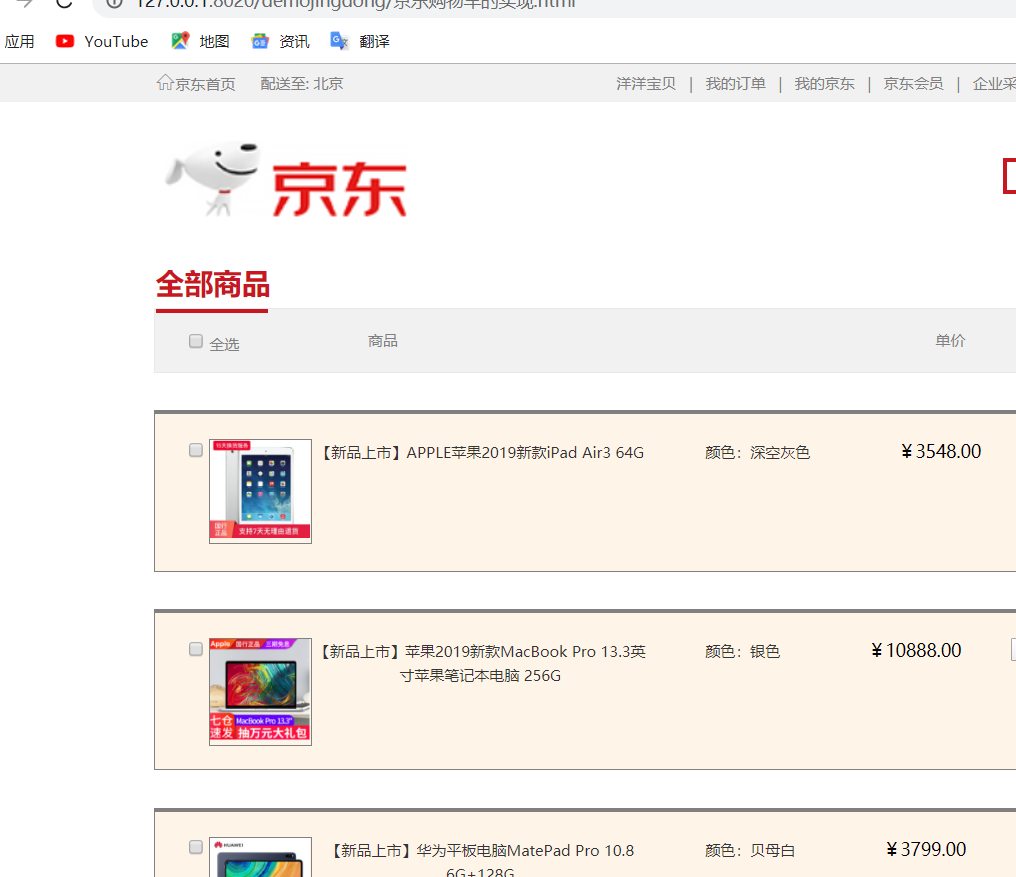The image size is (1016, 877).
Task: Go to 京东首页 home link
Action: click(x=196, y=84)
